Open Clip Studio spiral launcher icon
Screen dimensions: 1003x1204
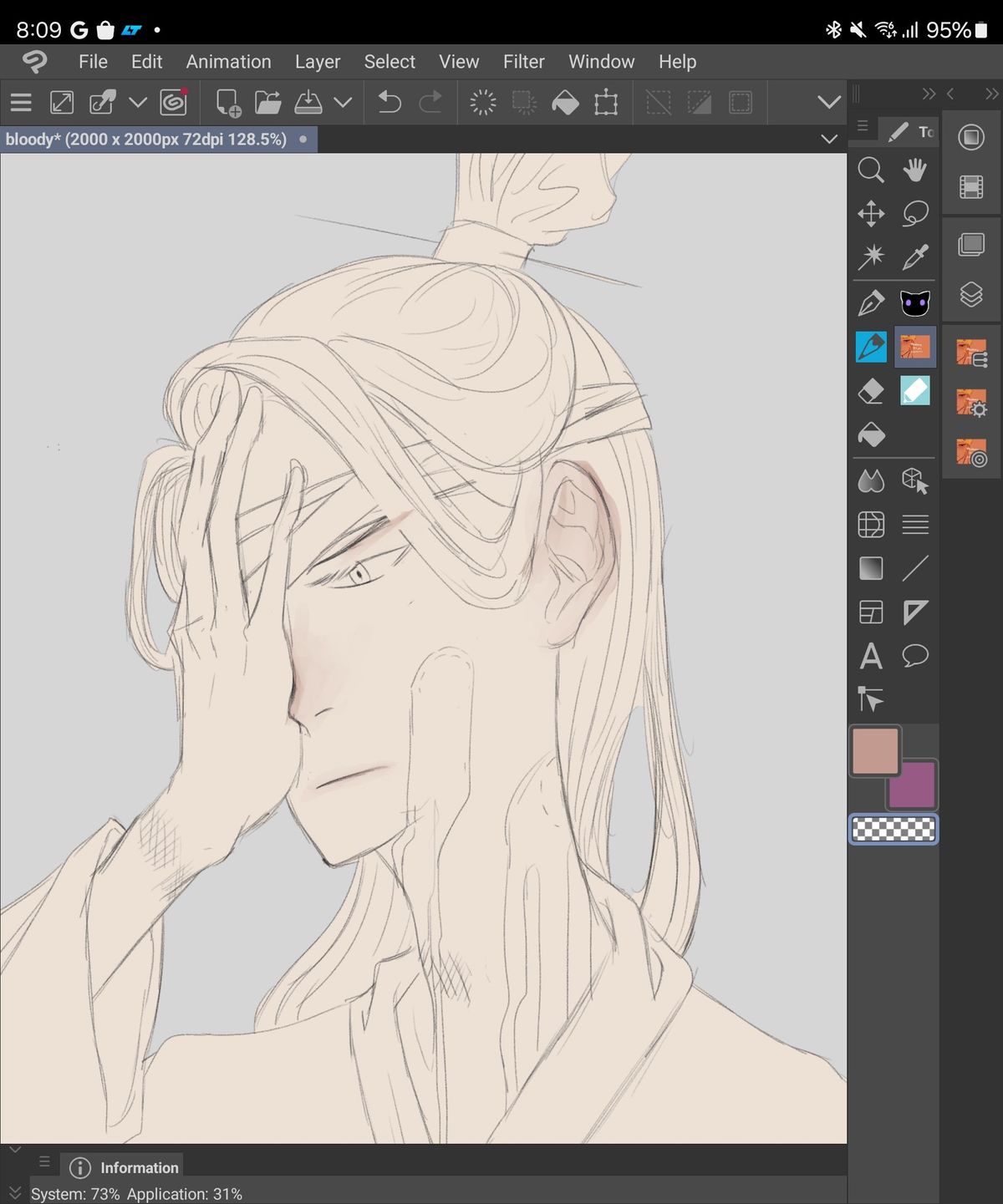point(174,103)
